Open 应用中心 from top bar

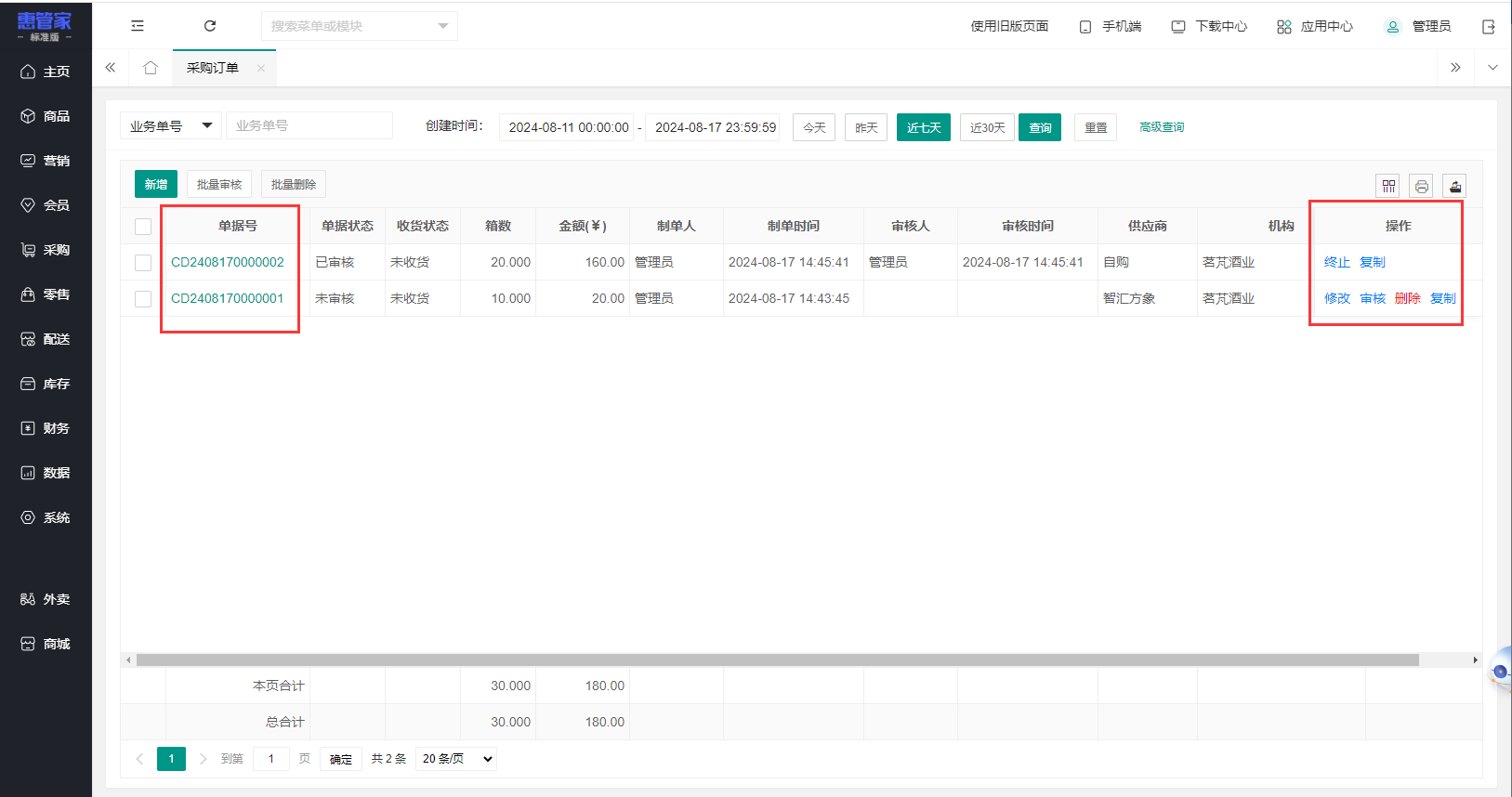point(1315,26)
